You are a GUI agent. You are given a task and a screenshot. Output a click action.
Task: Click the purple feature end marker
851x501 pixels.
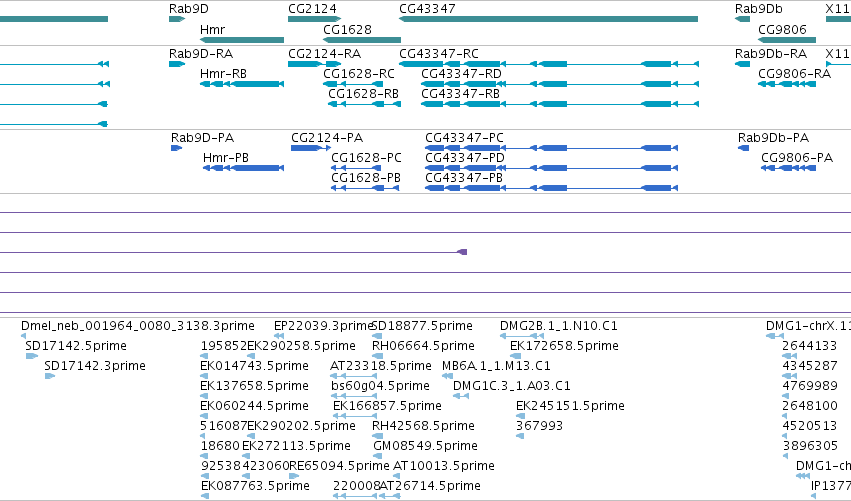coord(462,252)
